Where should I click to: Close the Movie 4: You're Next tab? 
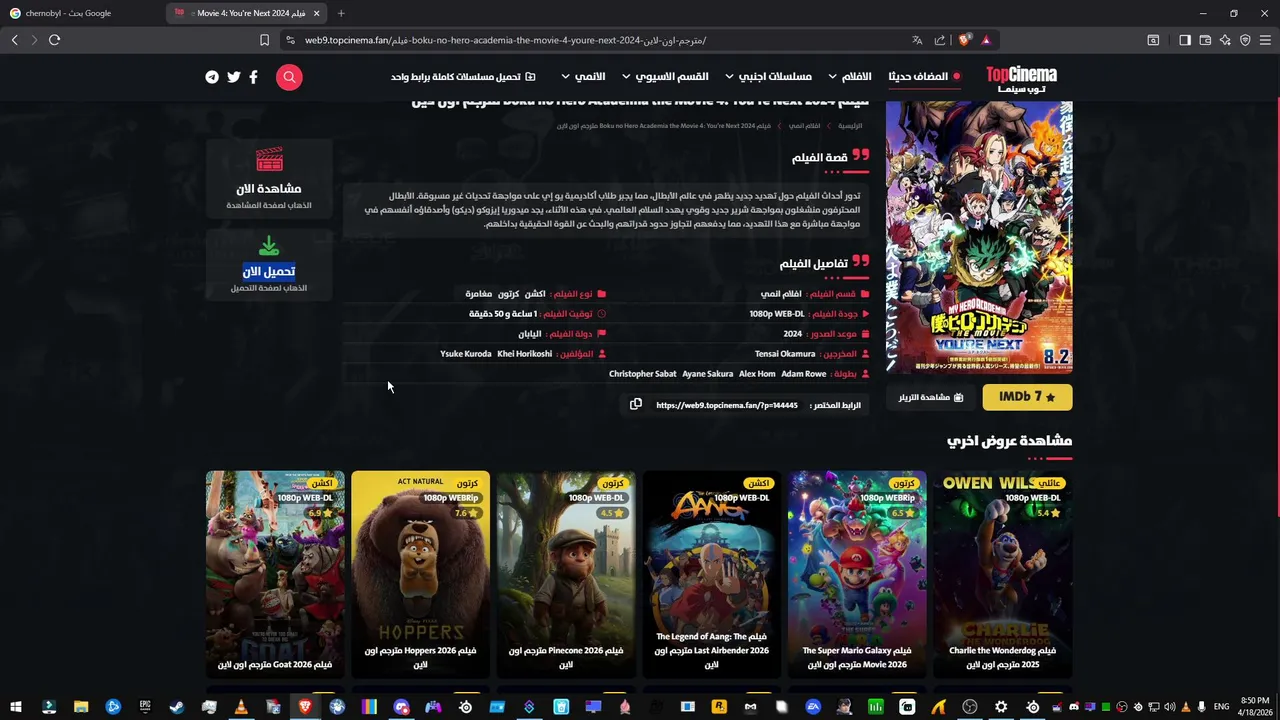(x=317, y=13)
